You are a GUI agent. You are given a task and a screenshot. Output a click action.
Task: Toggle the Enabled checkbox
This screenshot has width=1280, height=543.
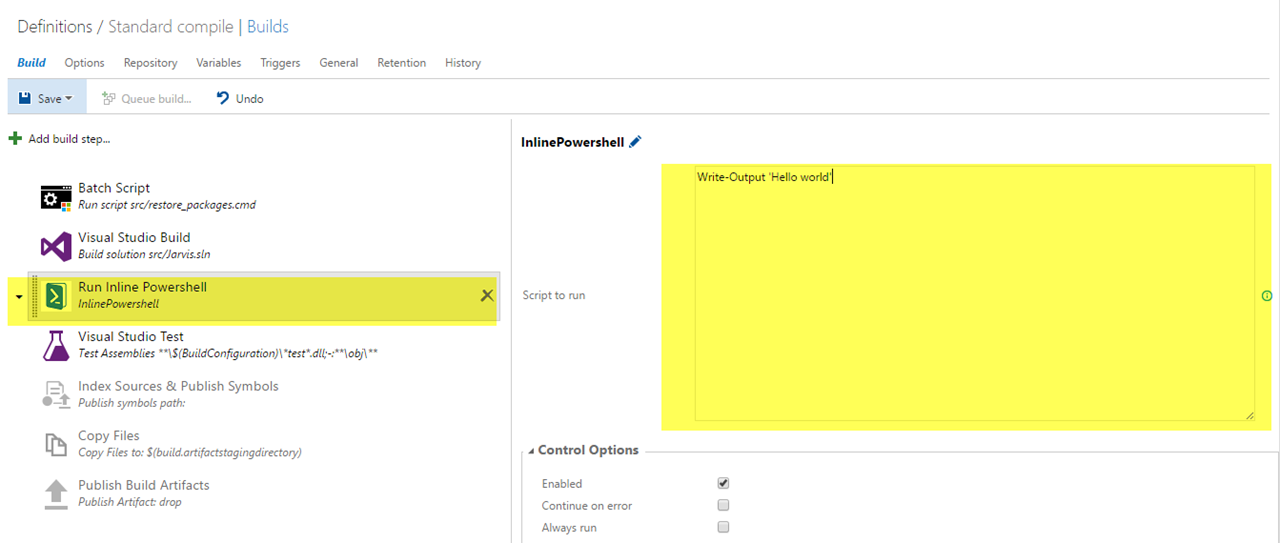[x=723, y=483]
